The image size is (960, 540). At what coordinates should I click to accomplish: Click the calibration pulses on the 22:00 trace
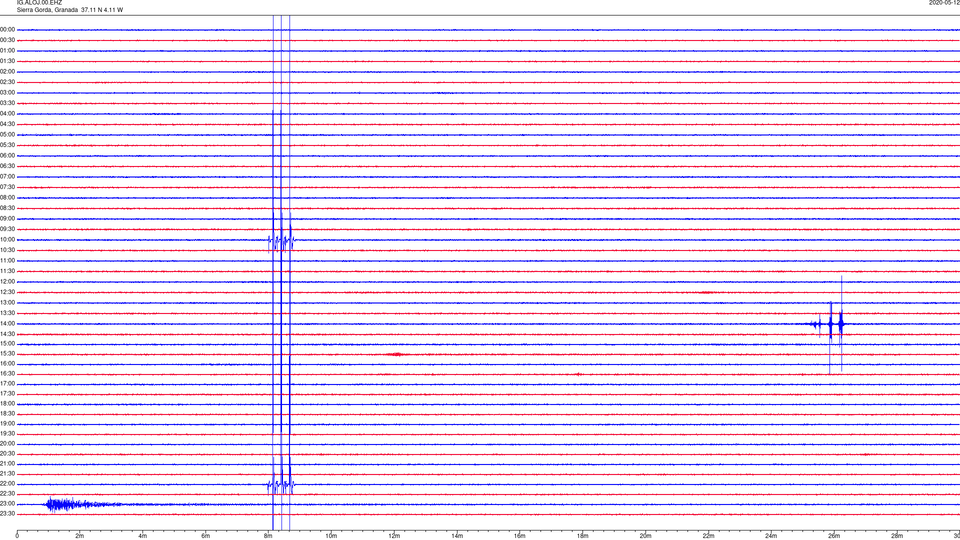pyautogui.click(x=281, y=484)
